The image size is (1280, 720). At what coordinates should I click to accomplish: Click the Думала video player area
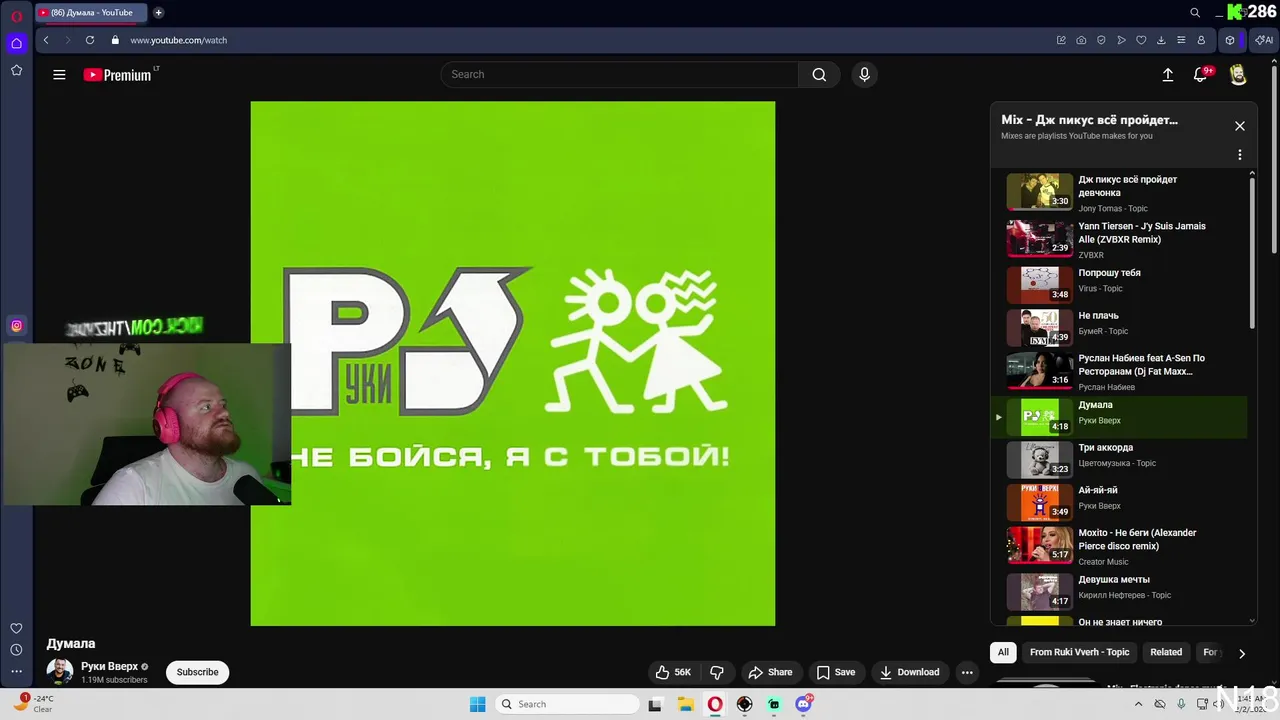513,364
